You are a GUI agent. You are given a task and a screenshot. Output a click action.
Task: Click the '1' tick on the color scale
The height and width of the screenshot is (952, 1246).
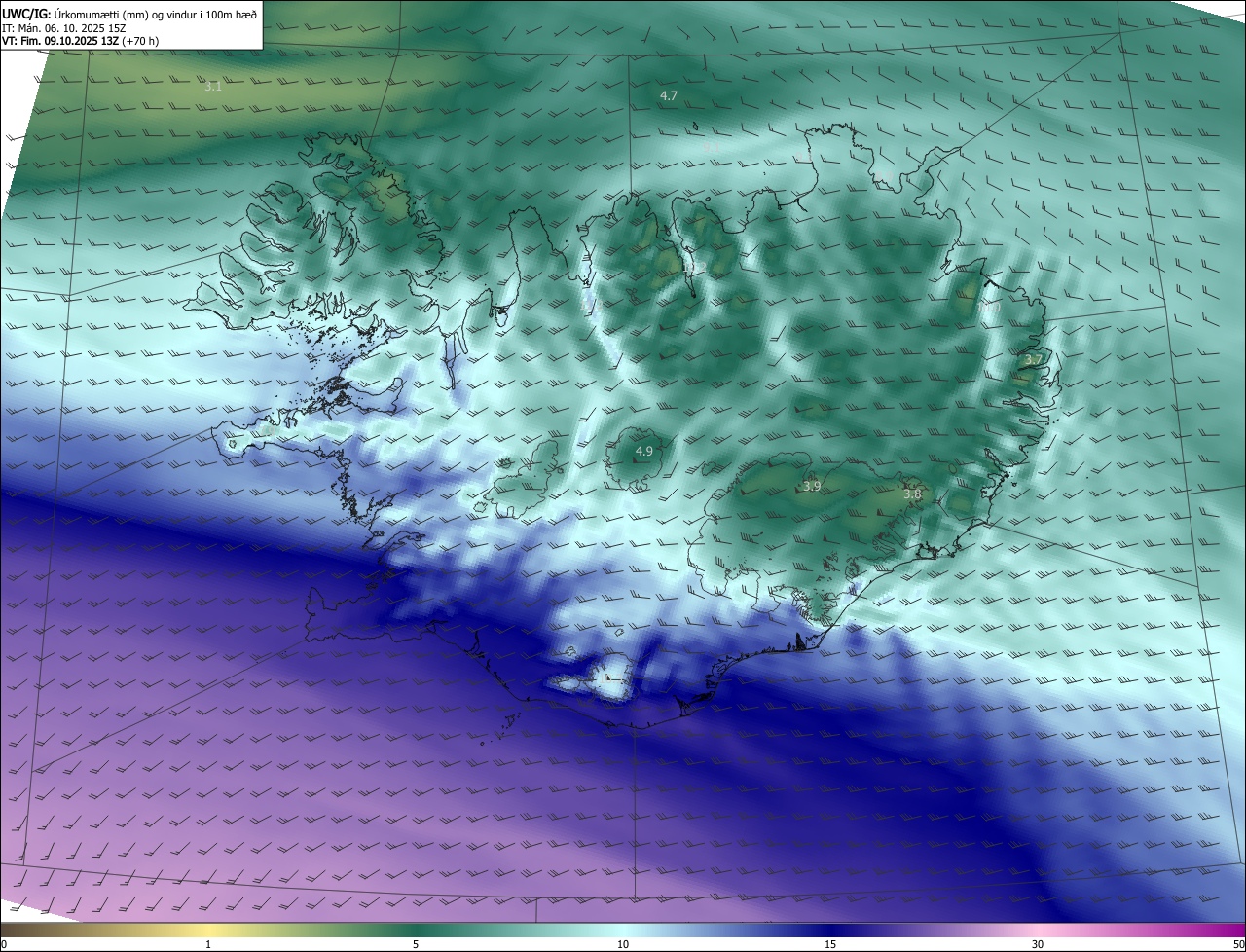(x=208, y=944)
